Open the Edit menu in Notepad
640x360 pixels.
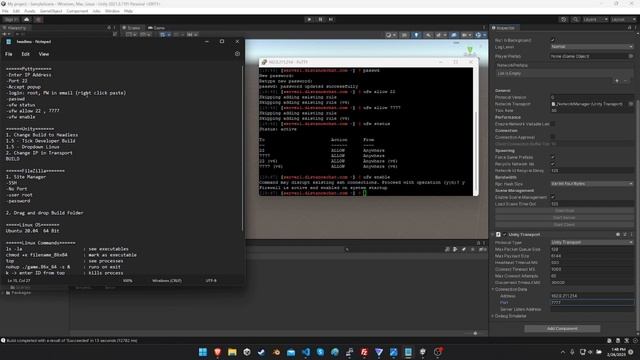pos(25,54)
